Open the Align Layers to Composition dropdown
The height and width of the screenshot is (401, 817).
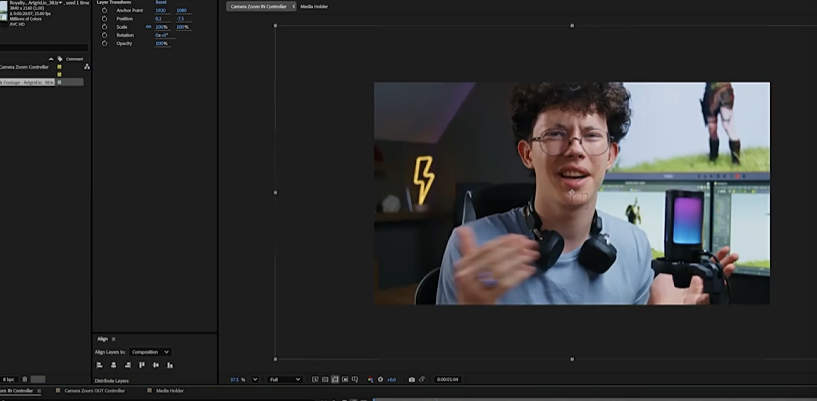[150, 352]
